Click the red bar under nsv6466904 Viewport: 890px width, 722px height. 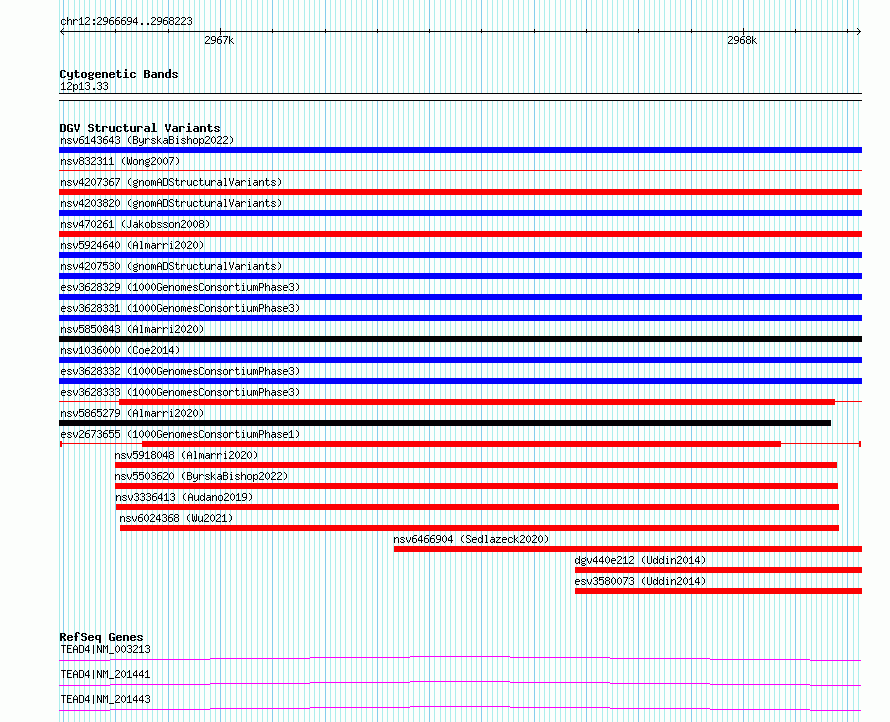pyautogui.click(x=628, y=549)
